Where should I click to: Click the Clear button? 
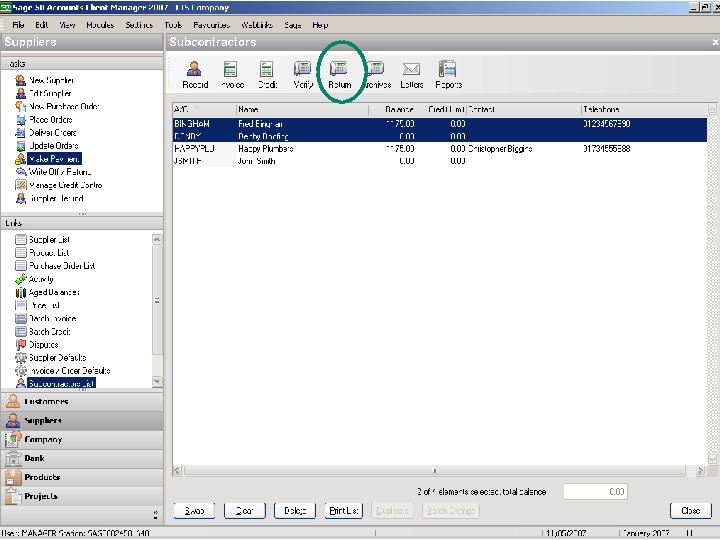[x=245, y=511]
